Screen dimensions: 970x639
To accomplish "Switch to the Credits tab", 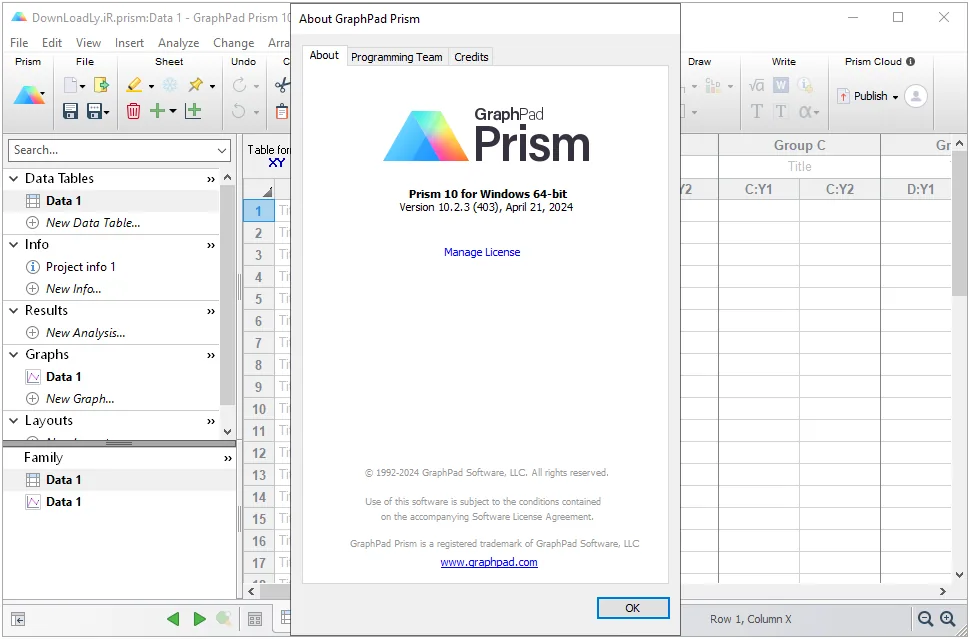I will pos(471,57).
